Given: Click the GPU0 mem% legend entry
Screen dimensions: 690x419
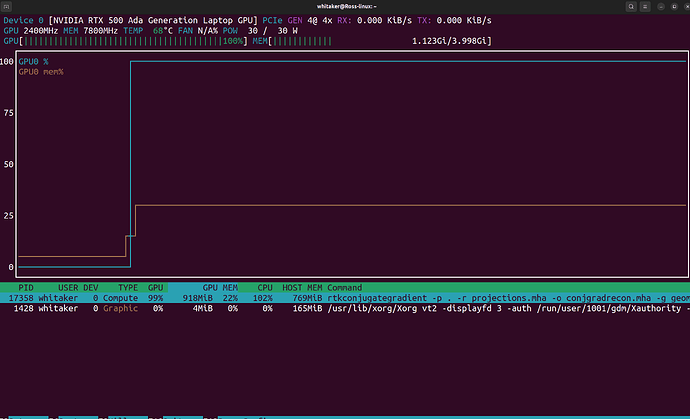Looking at the screenshot, I should point(41,72).
